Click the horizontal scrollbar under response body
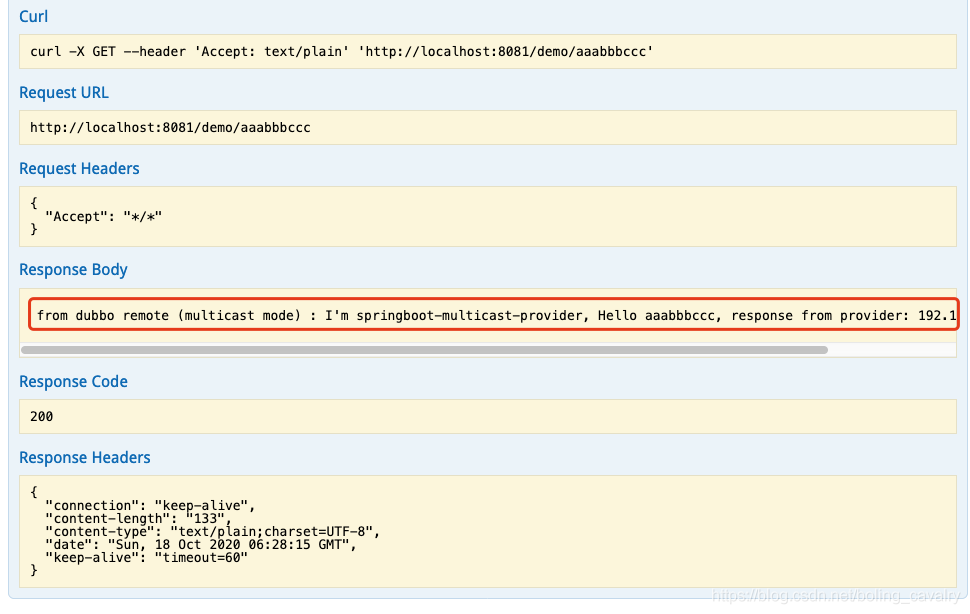Viewport: 970px width, 614px height. (424, 350)
